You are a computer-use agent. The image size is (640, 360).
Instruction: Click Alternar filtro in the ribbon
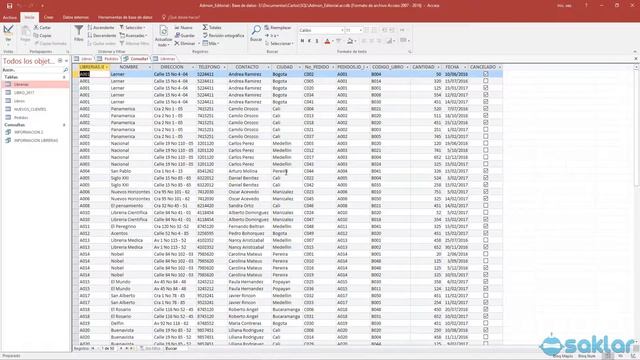(x=134, y=43)
